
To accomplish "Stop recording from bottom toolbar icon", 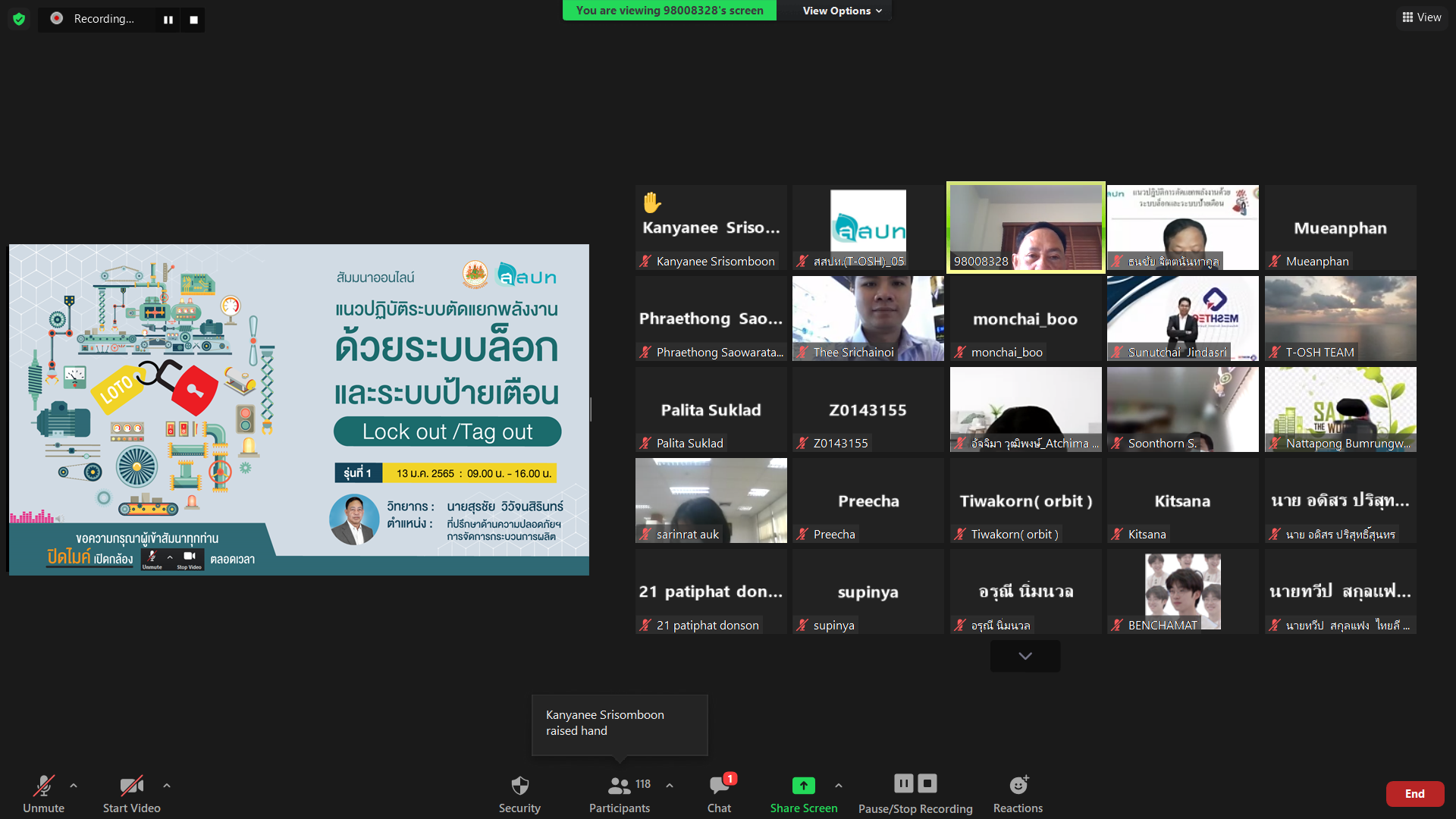I will point(927,783).
